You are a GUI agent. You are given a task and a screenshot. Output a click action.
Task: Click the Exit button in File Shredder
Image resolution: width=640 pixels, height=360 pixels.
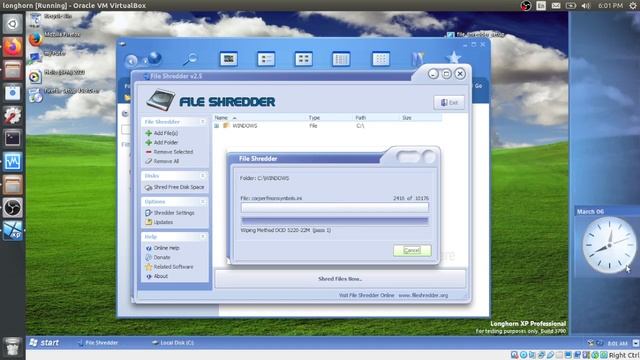point(449,102)
